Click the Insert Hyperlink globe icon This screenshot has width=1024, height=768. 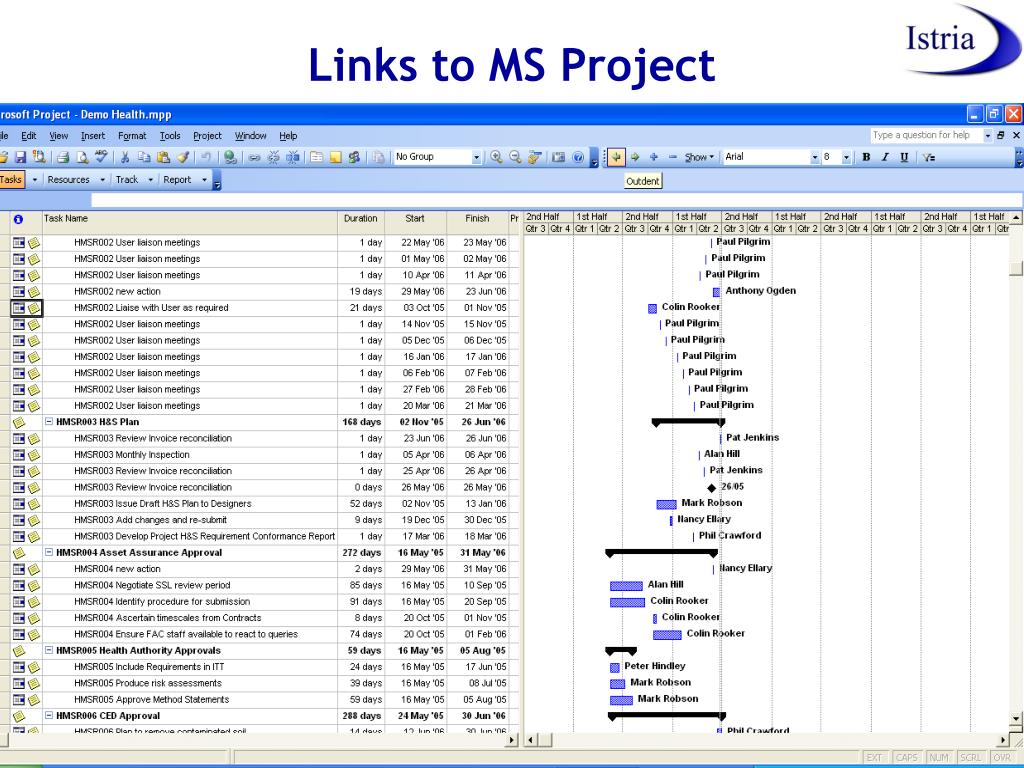[x=230, y=157]
